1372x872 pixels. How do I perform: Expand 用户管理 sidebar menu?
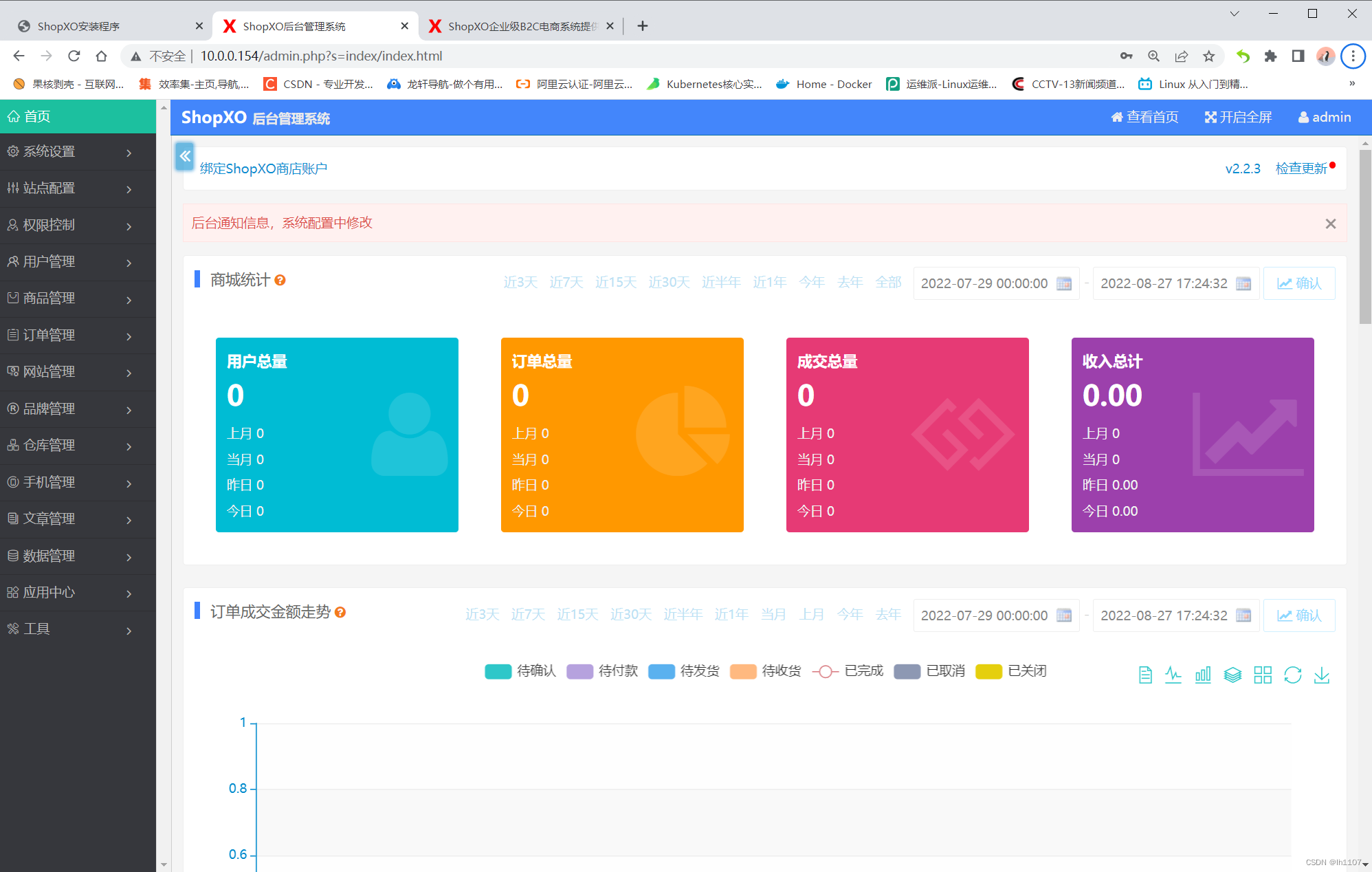click(x=78, y=262)
